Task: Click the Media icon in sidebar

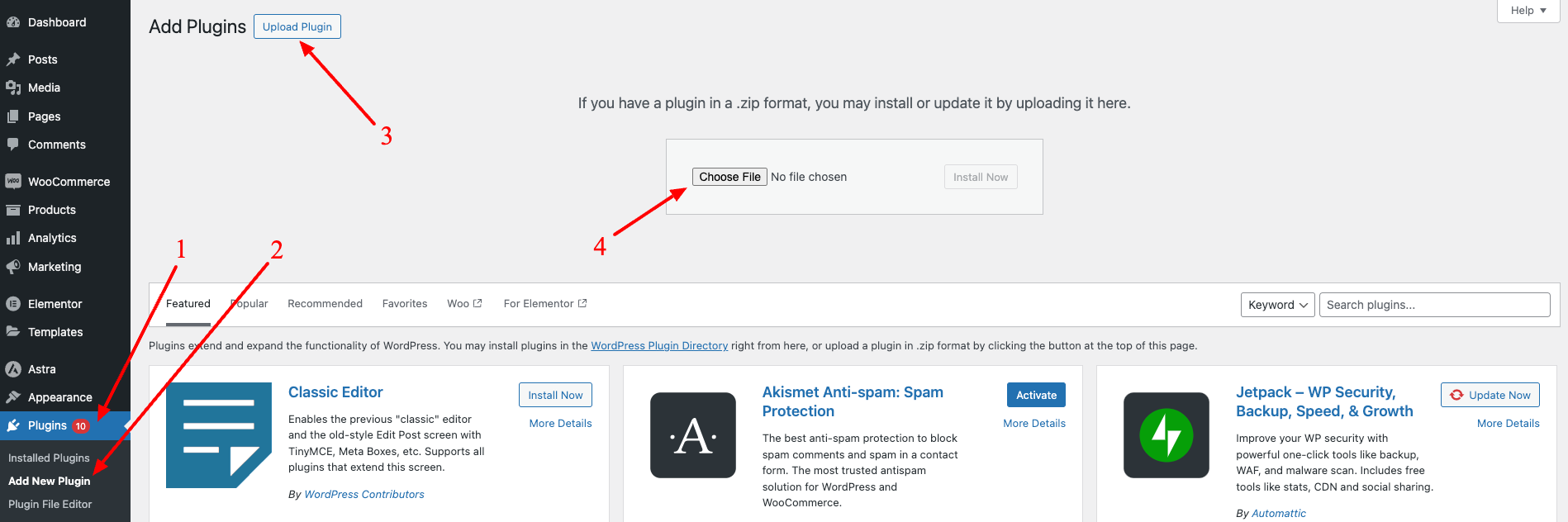Action: click(13, 88)
